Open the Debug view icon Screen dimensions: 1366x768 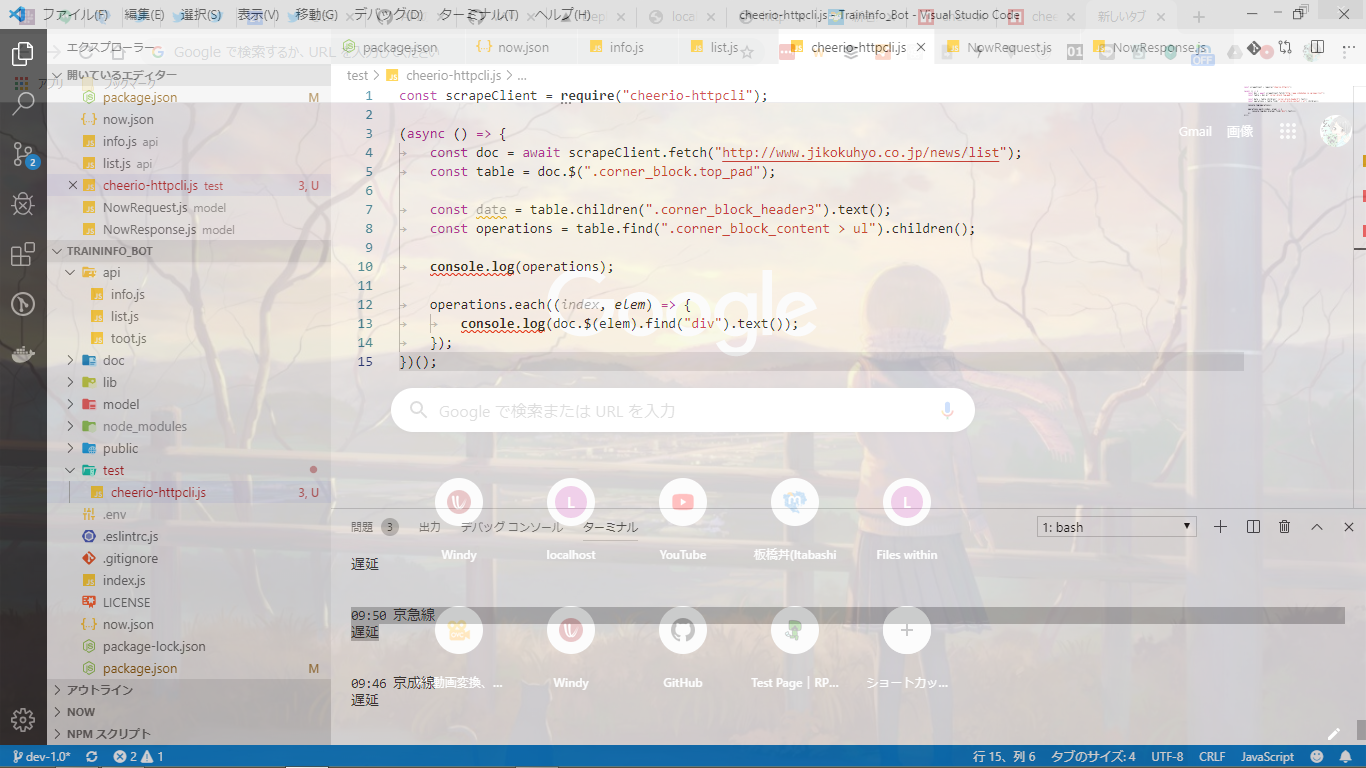(x=22, y=204)
